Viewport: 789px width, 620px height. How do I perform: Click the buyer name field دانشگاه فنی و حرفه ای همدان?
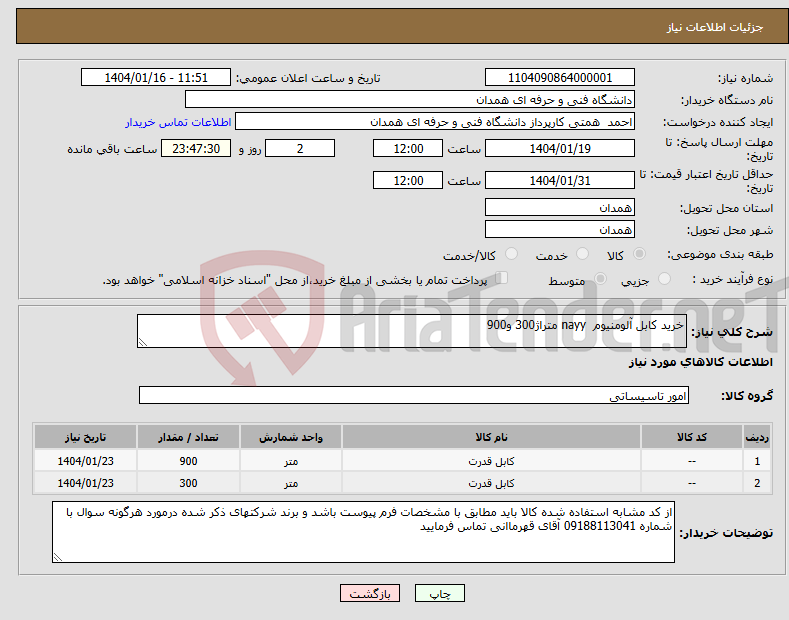click(410, 100)
